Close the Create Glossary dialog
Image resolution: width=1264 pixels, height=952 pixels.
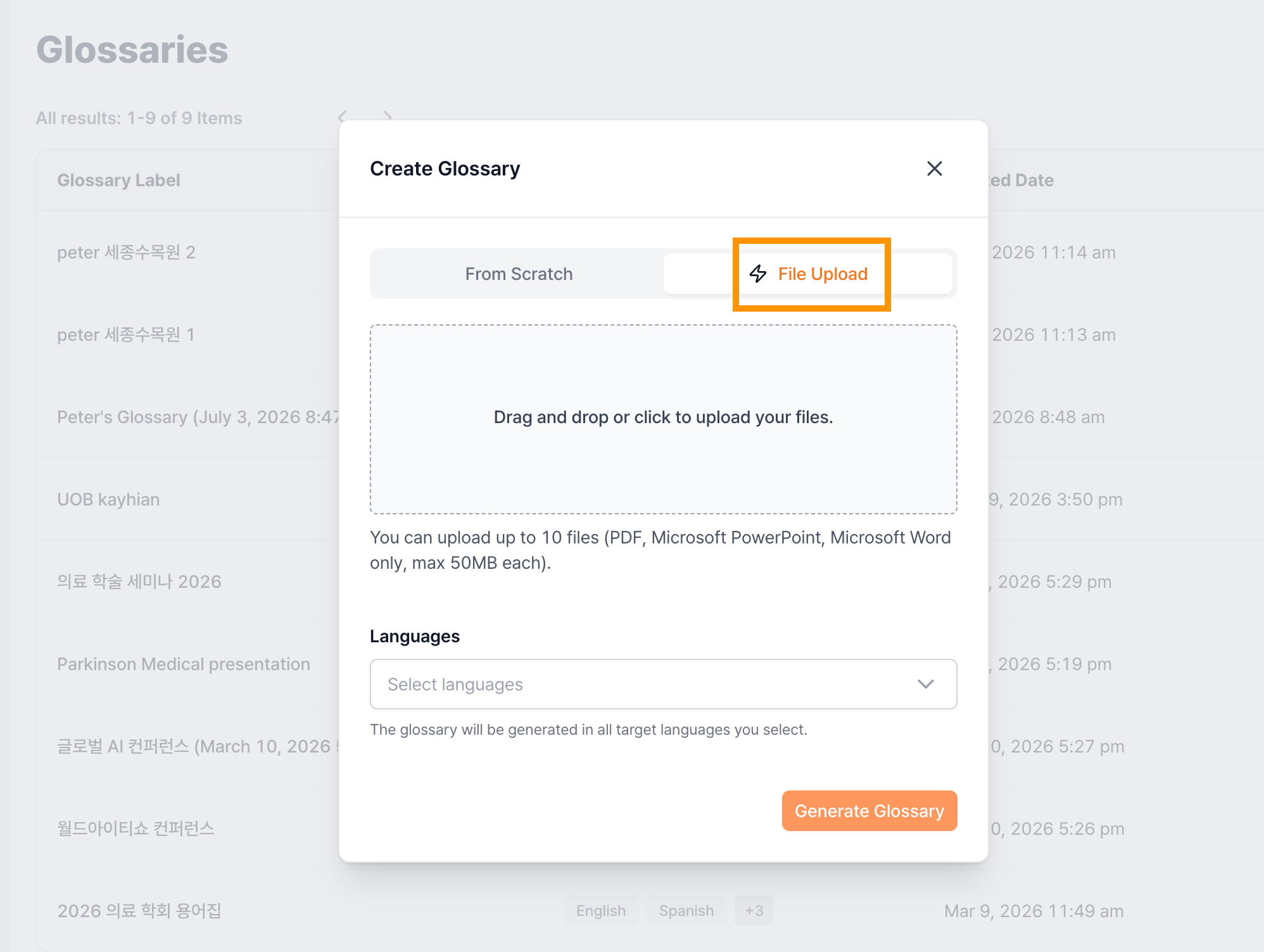(934, 168)
